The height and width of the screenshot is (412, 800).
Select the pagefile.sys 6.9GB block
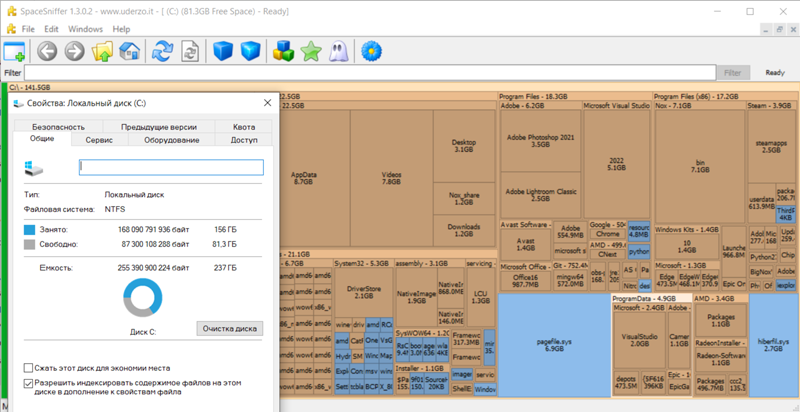(x=554, y=345)
